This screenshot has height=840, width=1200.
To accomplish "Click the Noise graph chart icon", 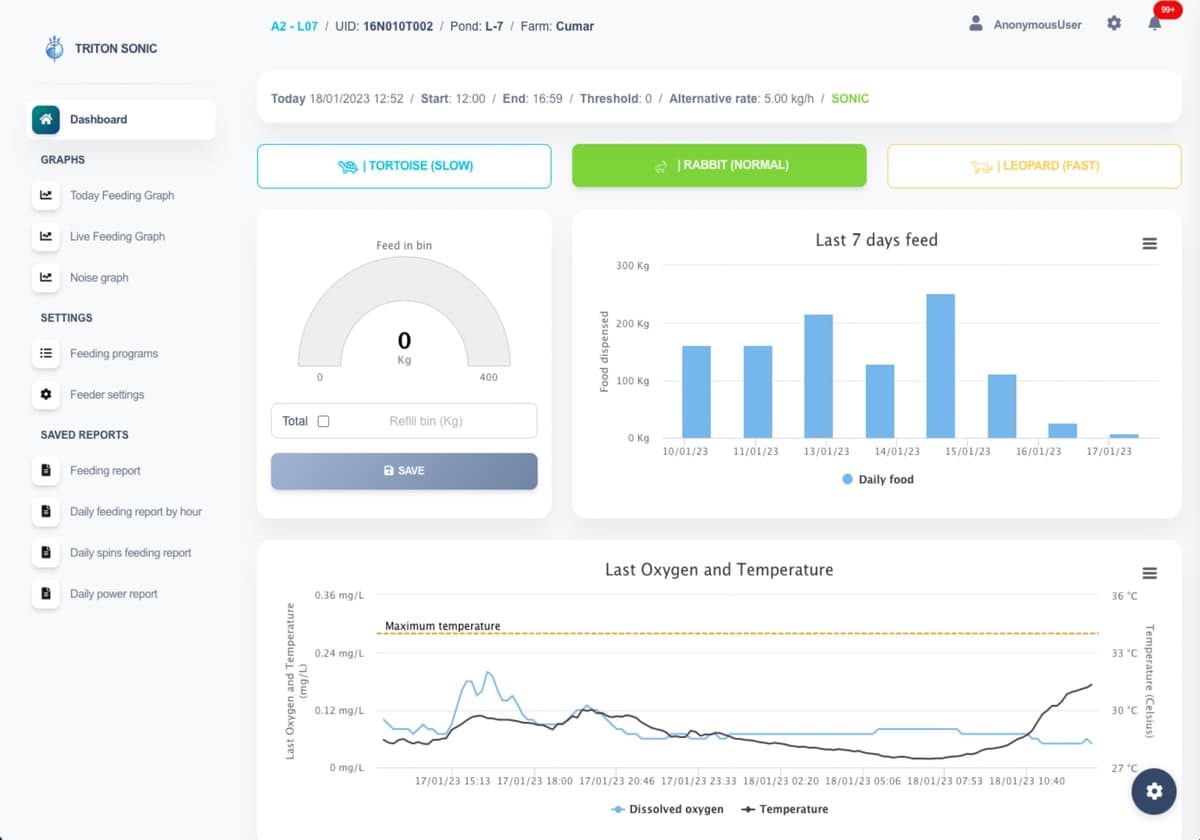I will pos(46,277).
